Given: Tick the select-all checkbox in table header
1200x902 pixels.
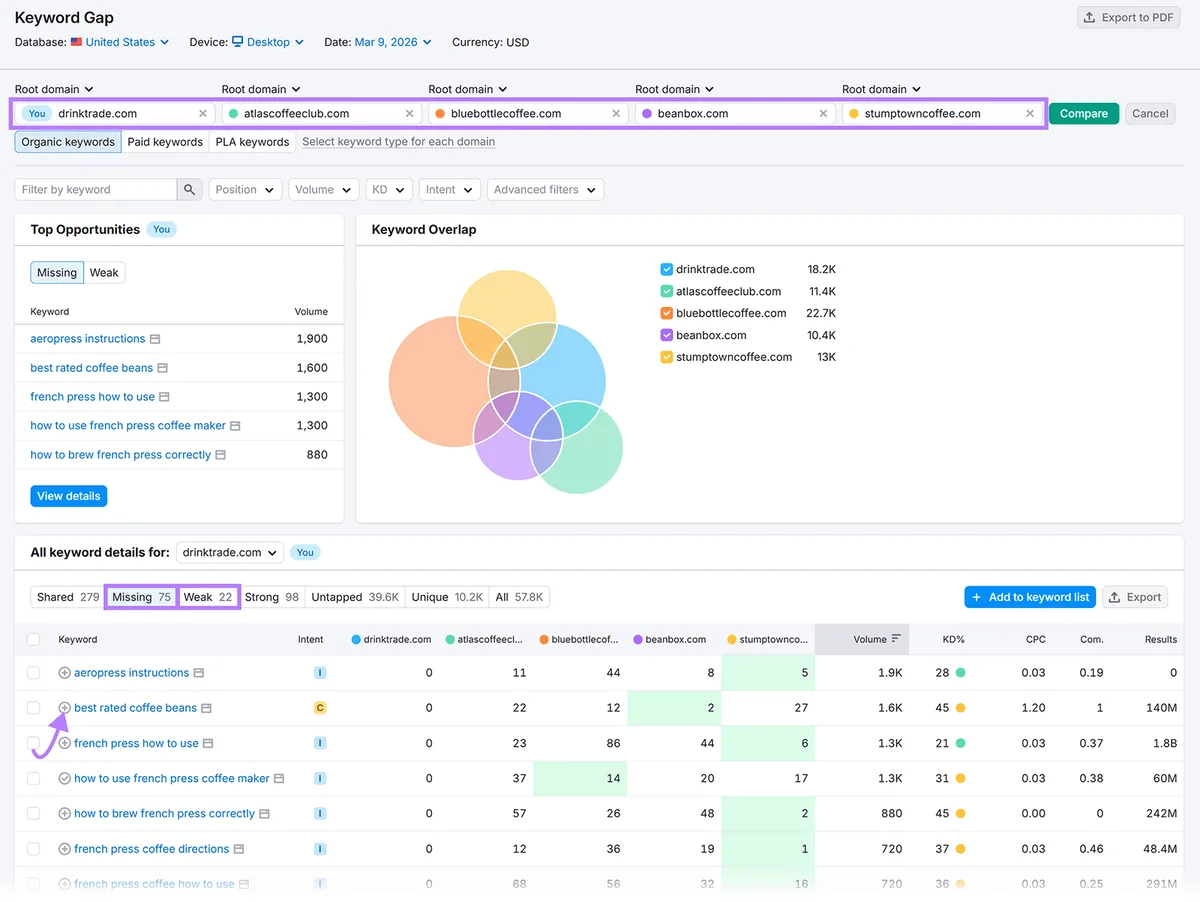Looking at the screenshot, I should (x=34, y=639).
